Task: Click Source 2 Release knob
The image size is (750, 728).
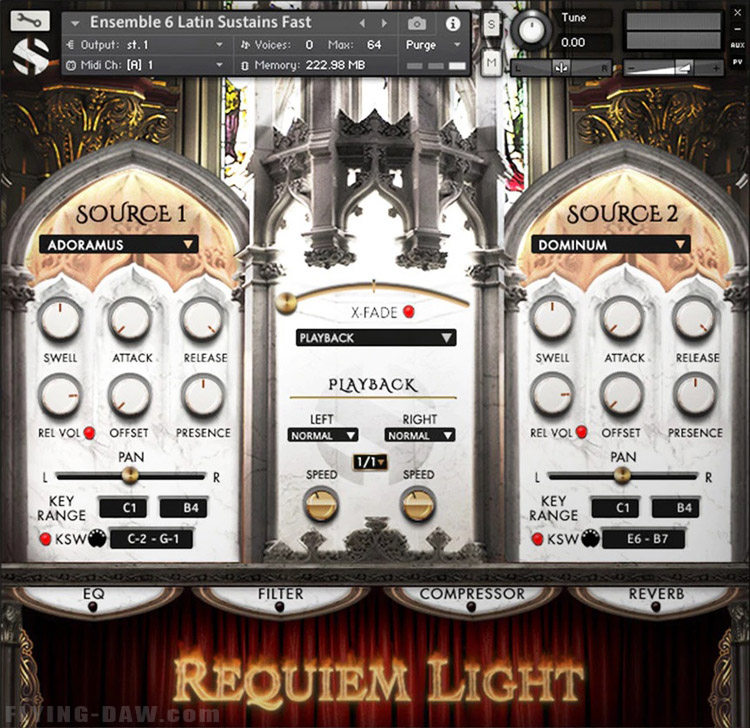Action: pyautogui.click(x=695, y=318)
